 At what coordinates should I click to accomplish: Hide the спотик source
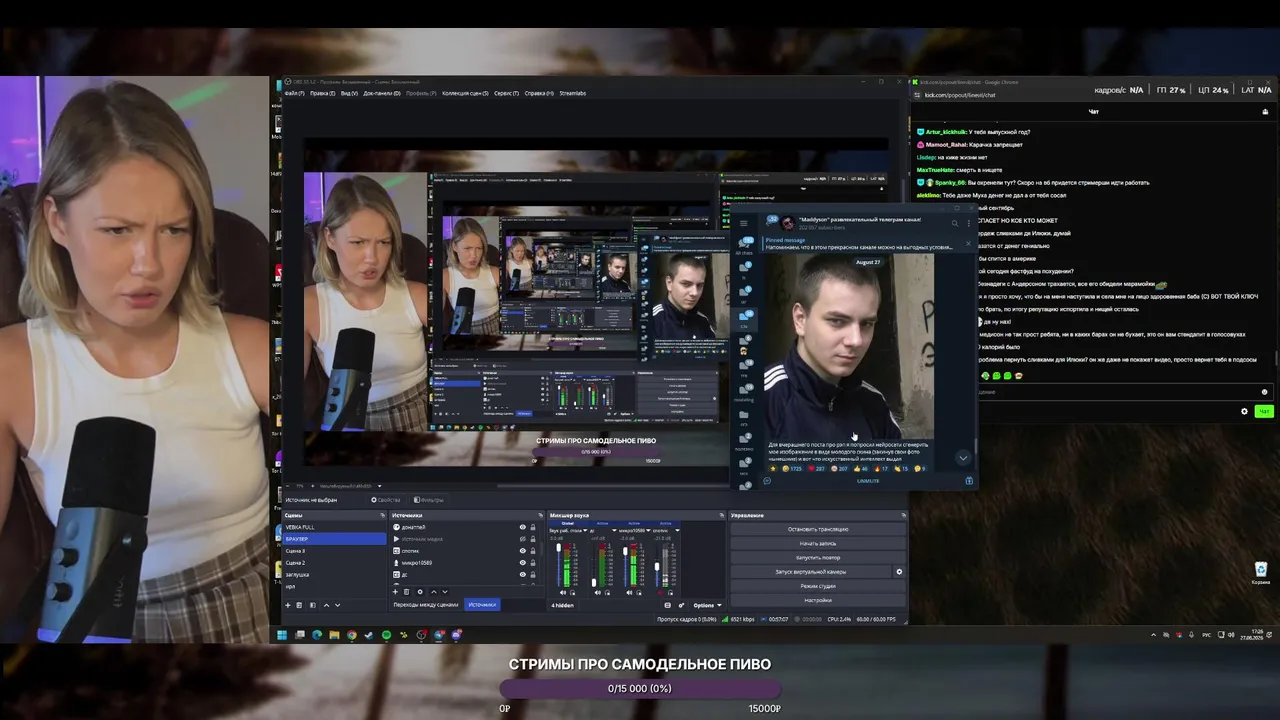(x=522, y=551)
